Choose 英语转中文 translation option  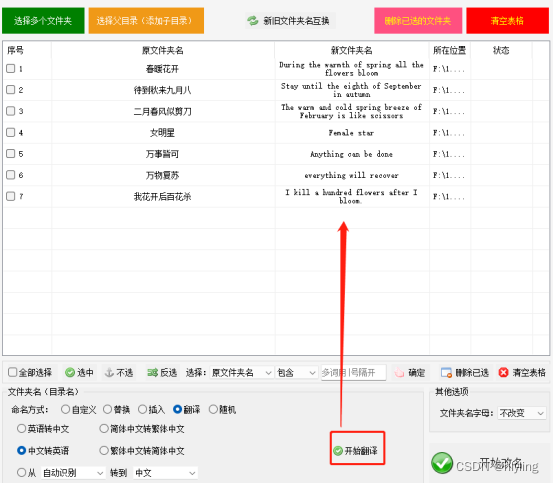pos(22,429)
